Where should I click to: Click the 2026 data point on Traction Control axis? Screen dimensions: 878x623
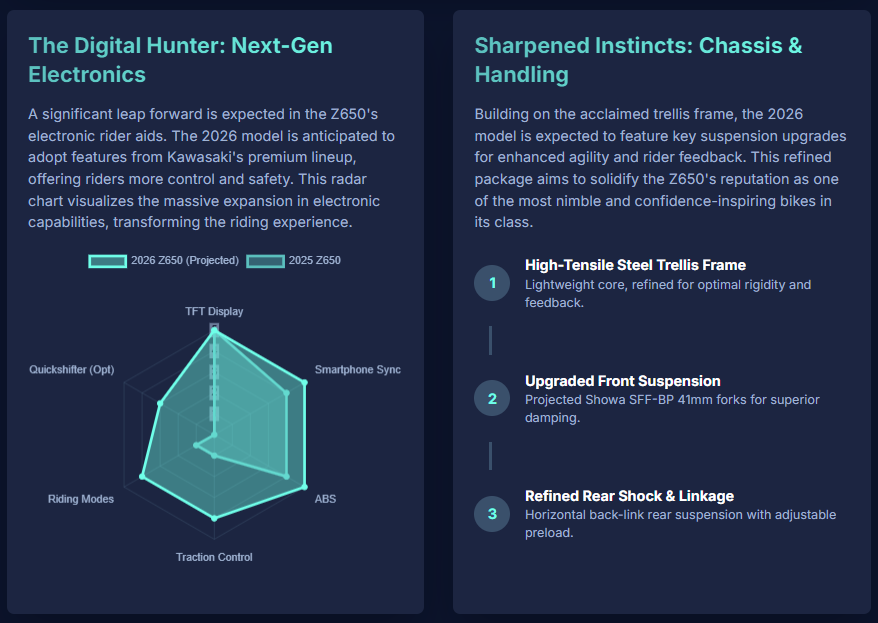point(214,517)
